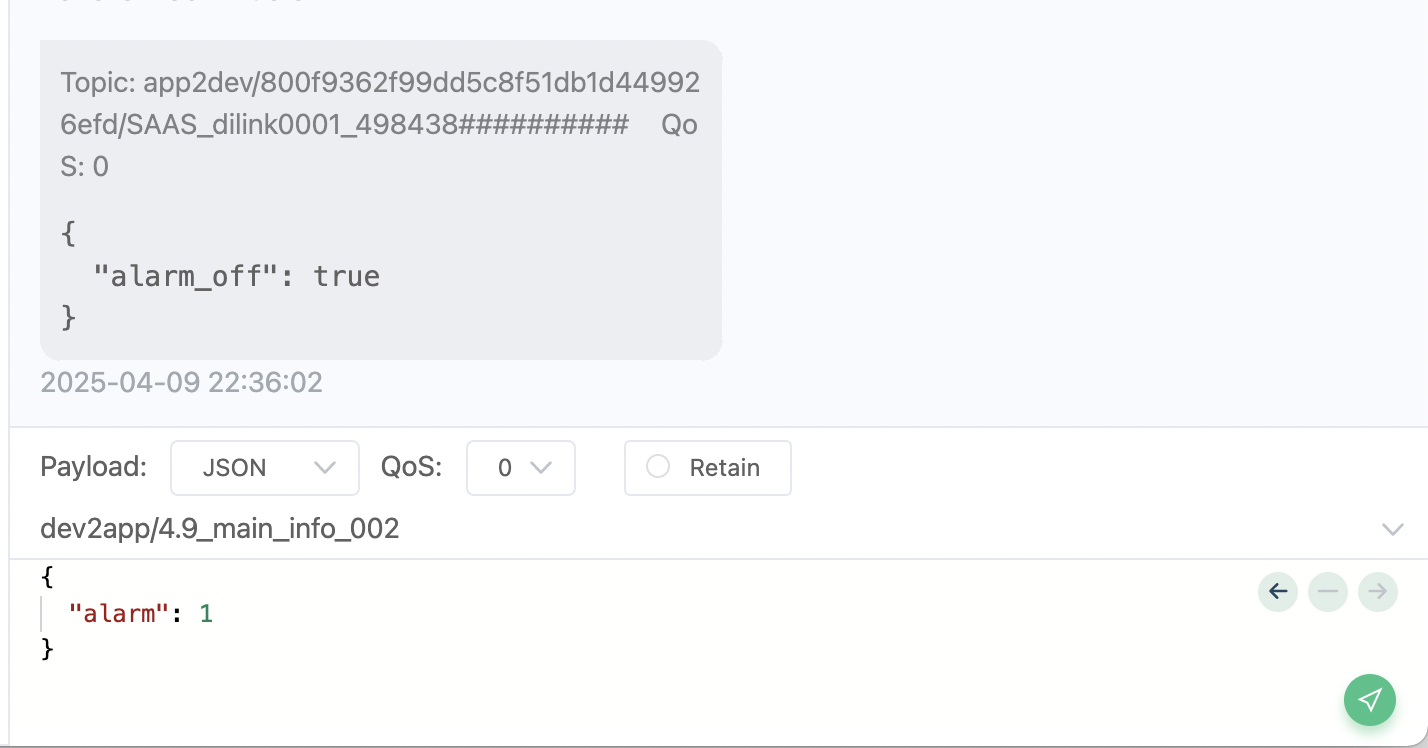Image resolution: width=1428 pixels, height=748 pixels.
Task: Open the QoS level dropdown
Action: [521, 467]
